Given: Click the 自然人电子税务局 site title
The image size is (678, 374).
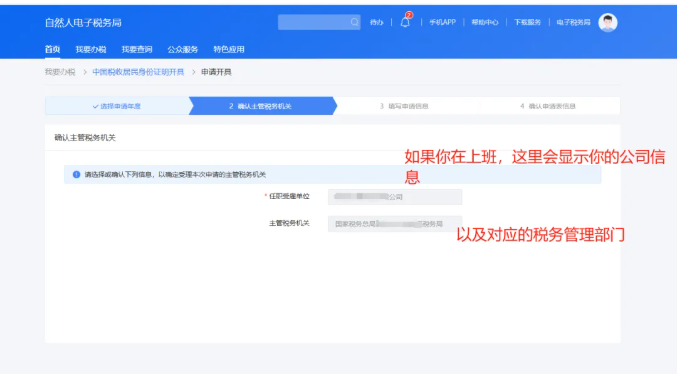Looking at the screenshot, I should point(83,22).
